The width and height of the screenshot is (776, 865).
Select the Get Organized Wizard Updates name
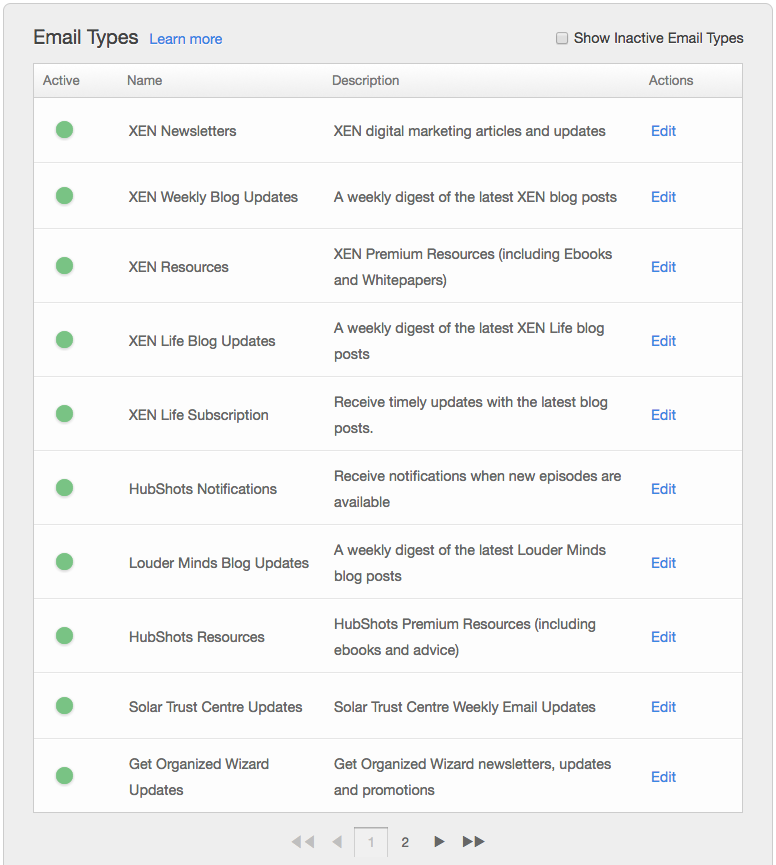pos(199,777)
